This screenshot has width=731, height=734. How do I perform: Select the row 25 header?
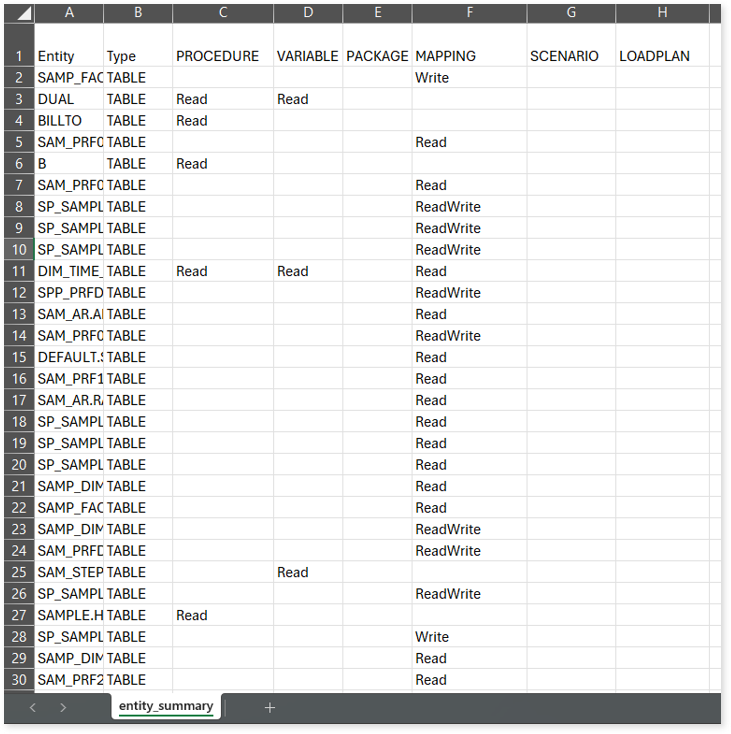coord(18,572)
